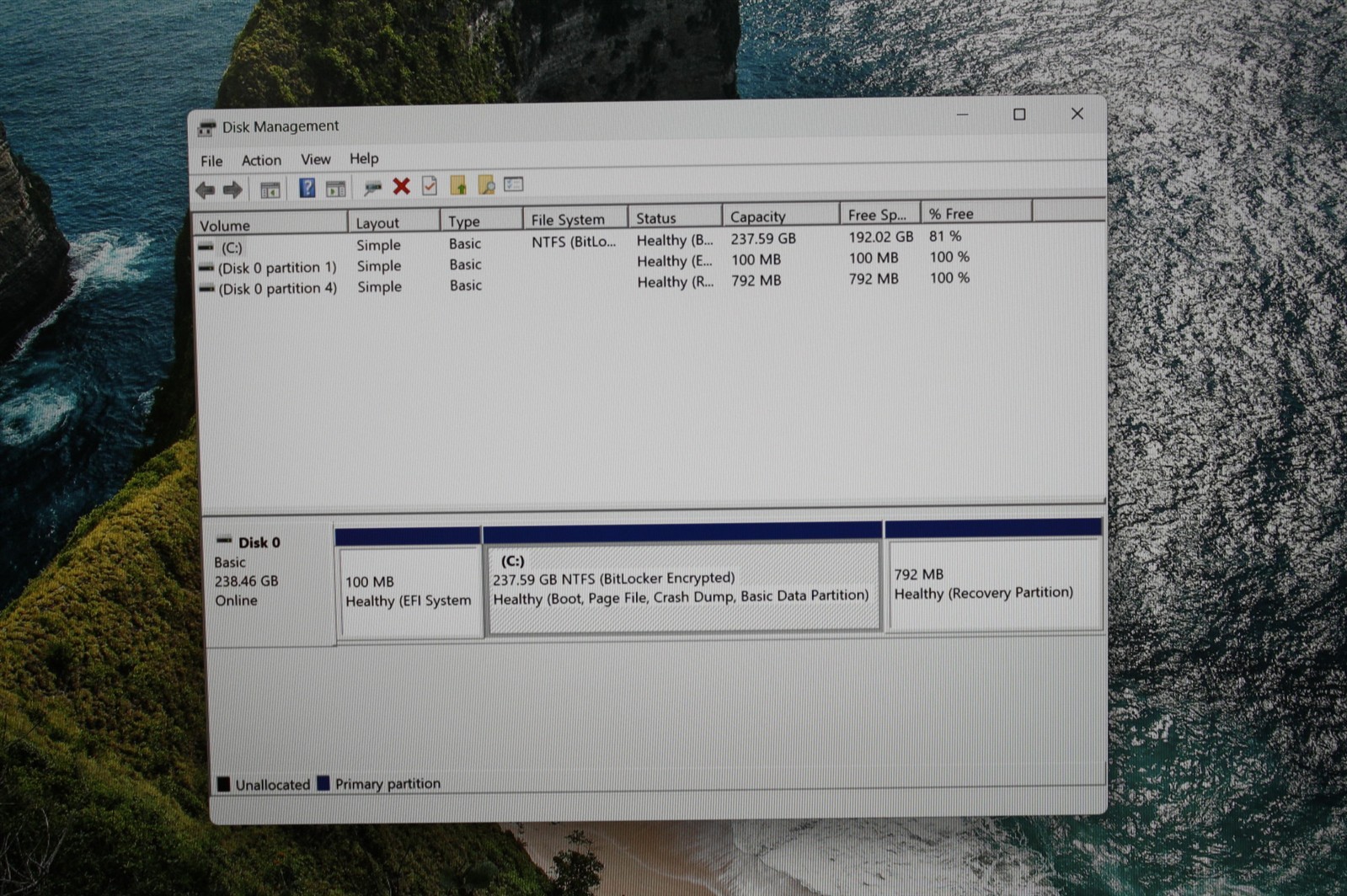Click the Back arrow in the toolbar

point(205,190)
